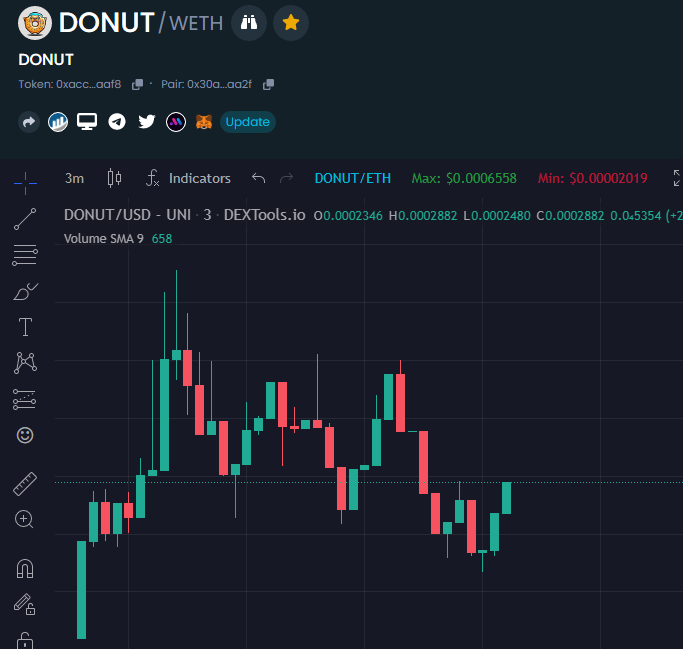Screen dimensions: 683x649
Task: Add token via MetaMask fox icon
Action: (204, 122)
